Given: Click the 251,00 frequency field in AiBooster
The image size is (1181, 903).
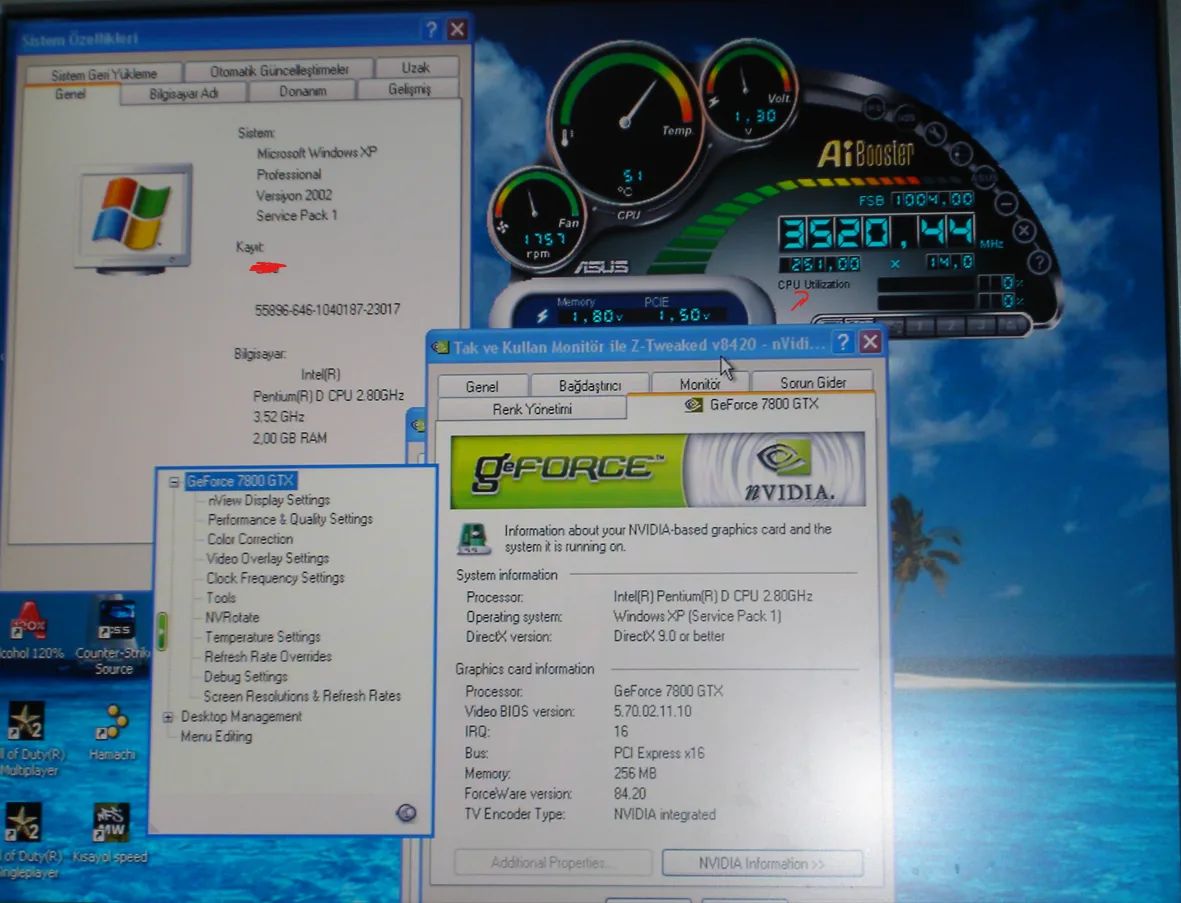Looking at the screenshot, I should pyautogui.click(x=820, y=264).
